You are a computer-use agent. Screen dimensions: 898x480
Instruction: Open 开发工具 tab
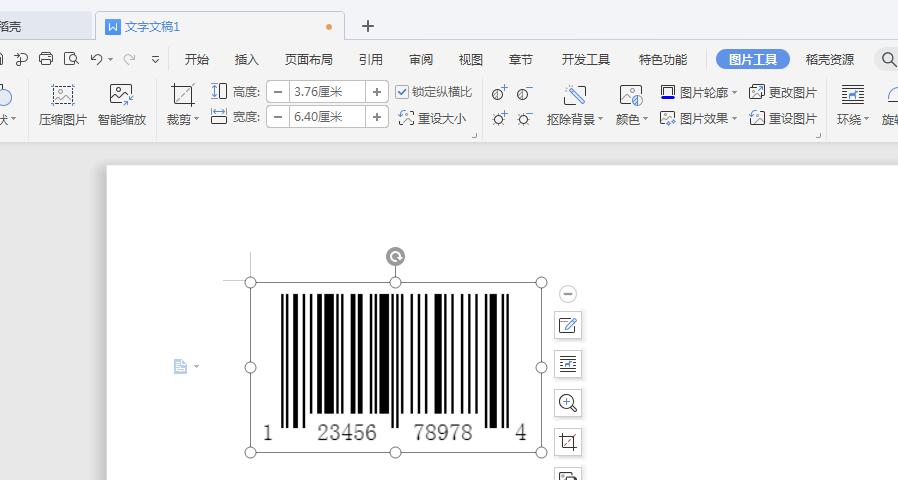[x=585, y=59]
